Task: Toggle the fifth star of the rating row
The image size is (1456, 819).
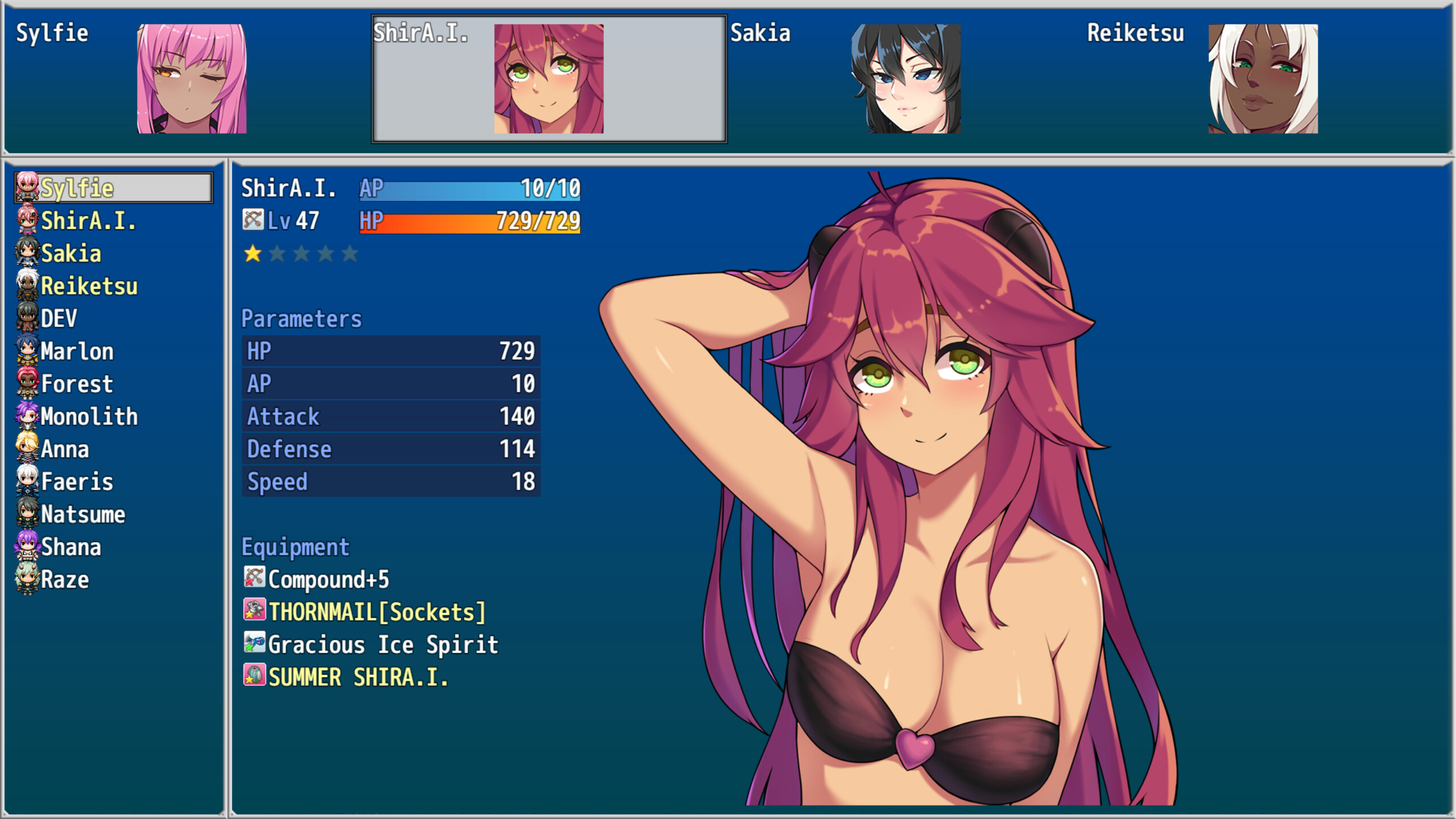Action: tap(349, 253)
